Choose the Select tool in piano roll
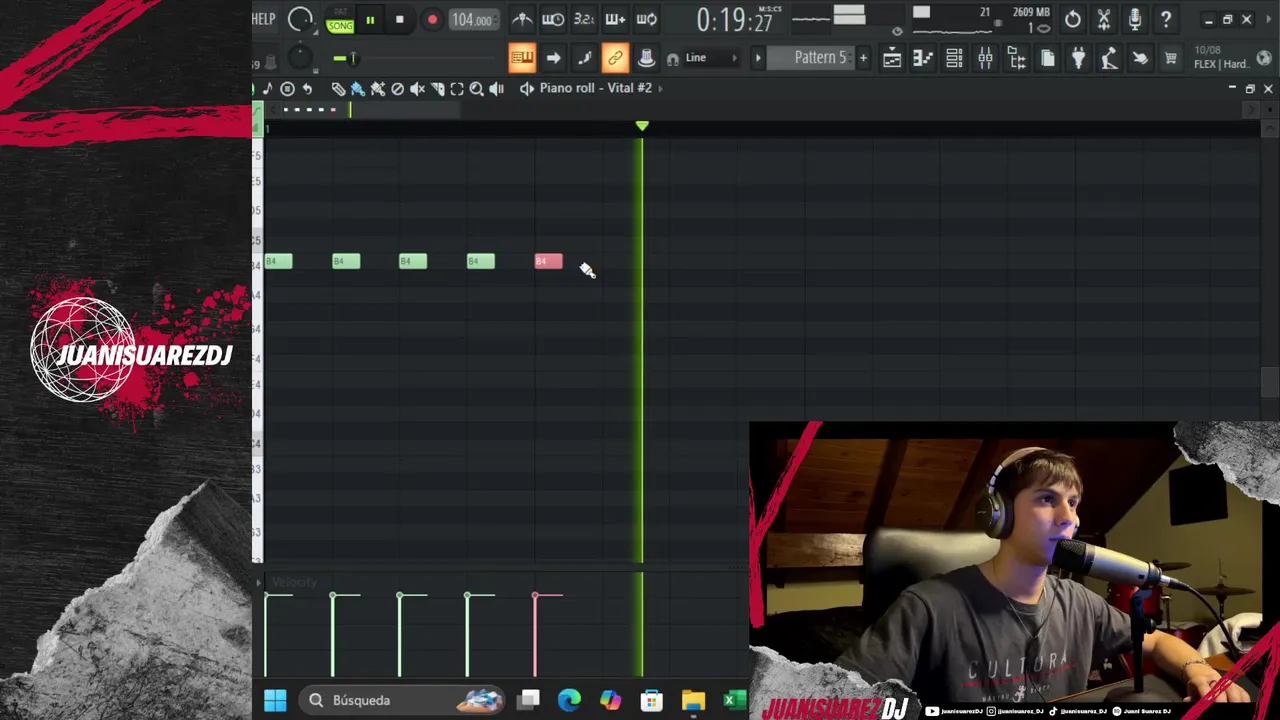1280x720 pixels. 457,88
